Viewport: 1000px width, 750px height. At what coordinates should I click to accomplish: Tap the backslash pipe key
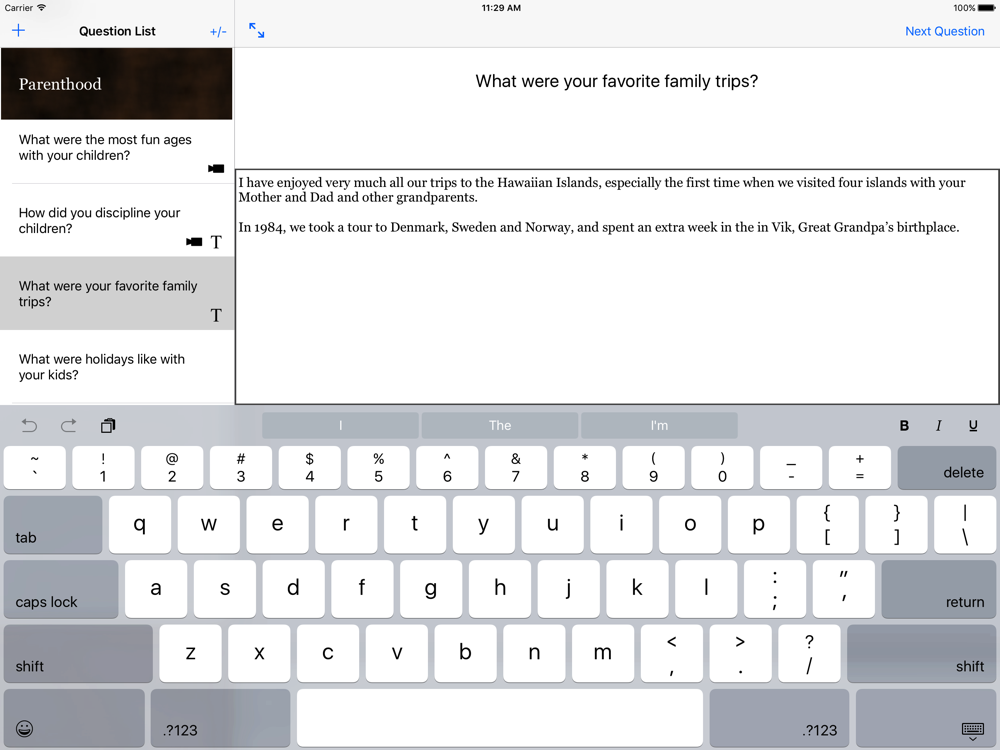coord(965,524)
